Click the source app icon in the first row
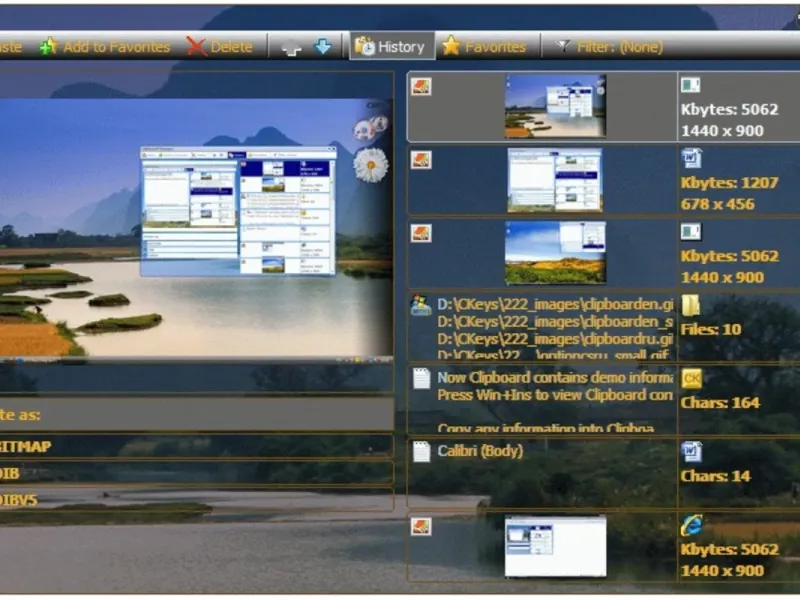The image size is (800, 600). pos(690,85)
